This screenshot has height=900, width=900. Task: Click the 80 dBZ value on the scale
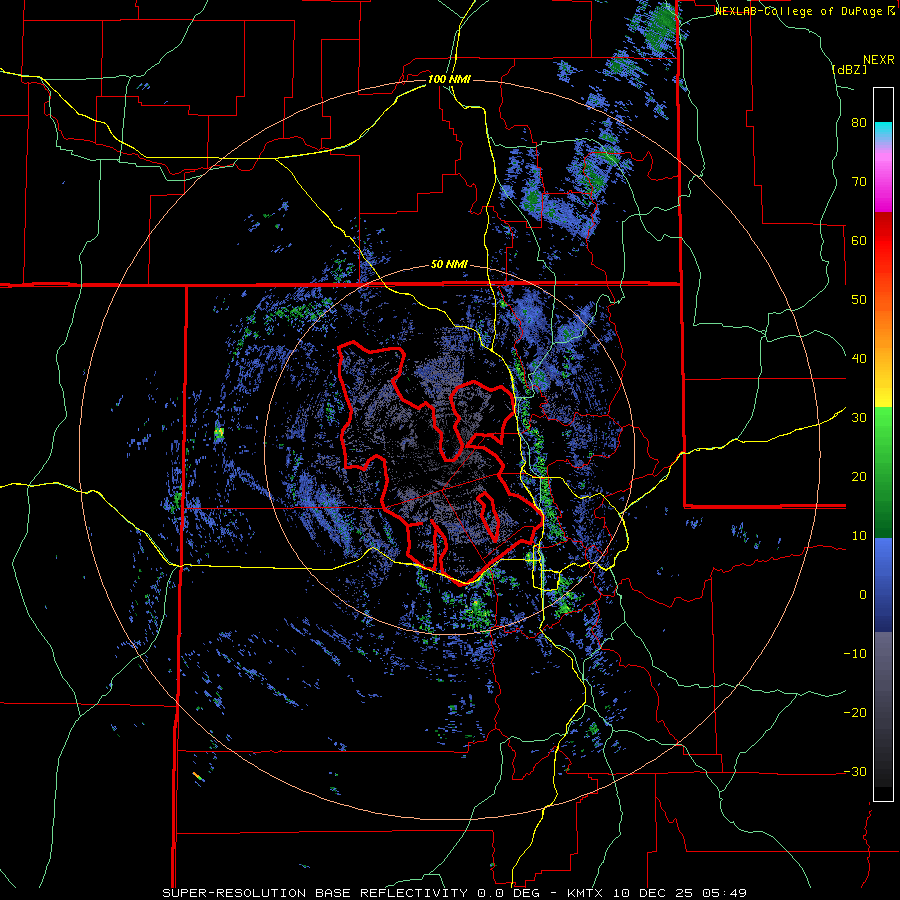[x=859, y=123]
